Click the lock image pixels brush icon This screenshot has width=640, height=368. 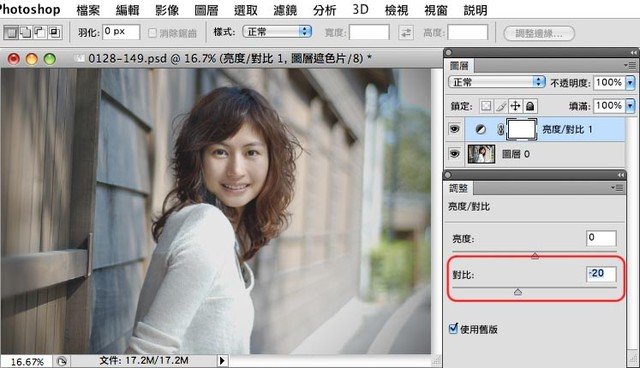(501, 106)
